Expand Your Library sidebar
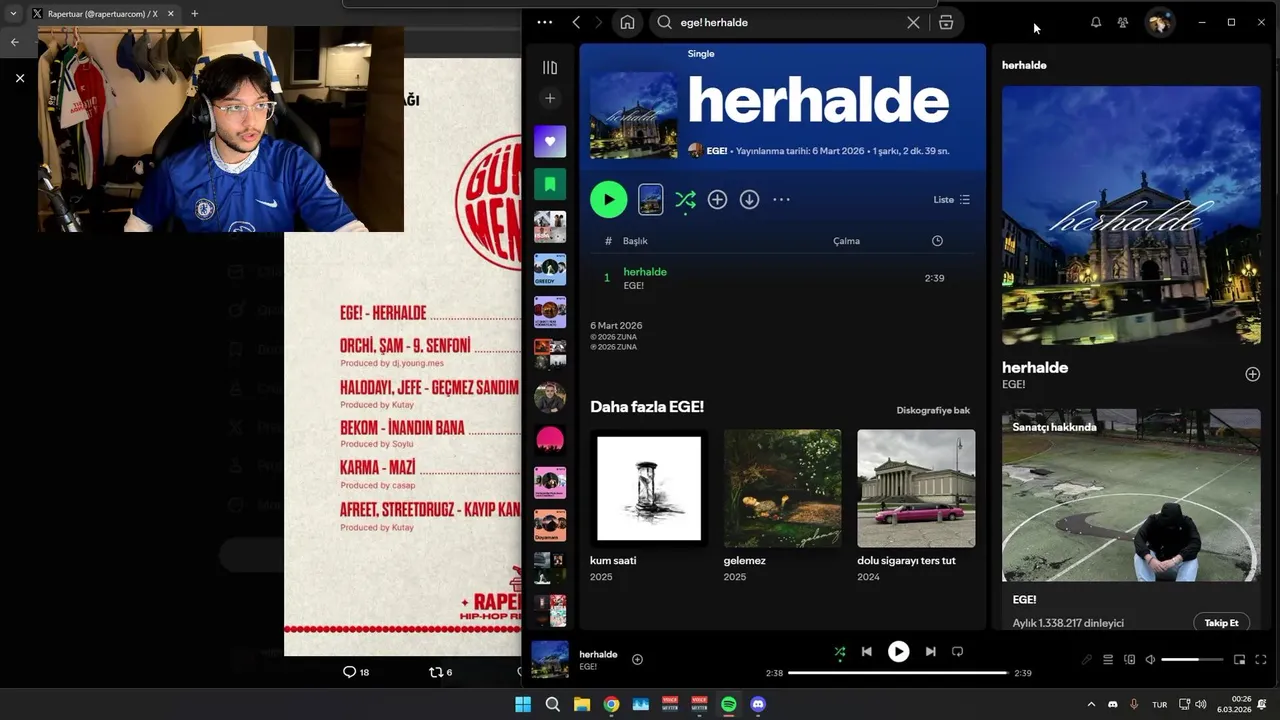Viewport: 1280px width, 720px height. coord(550,67)
